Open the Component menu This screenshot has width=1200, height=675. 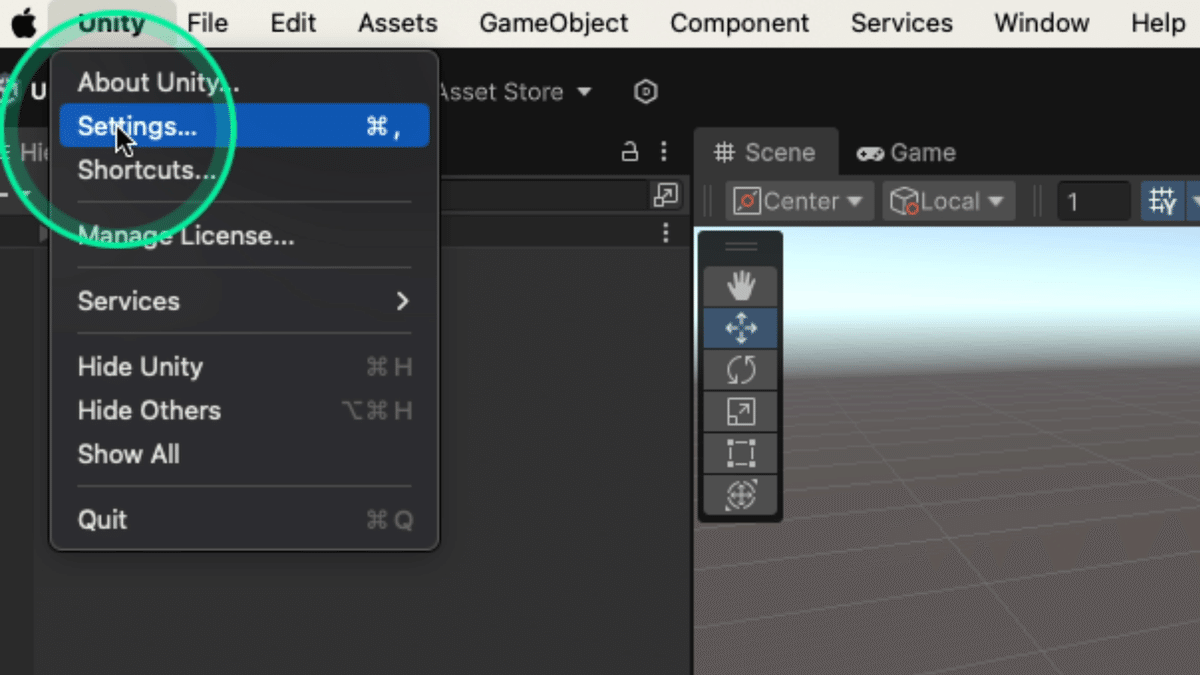point(740,23)
